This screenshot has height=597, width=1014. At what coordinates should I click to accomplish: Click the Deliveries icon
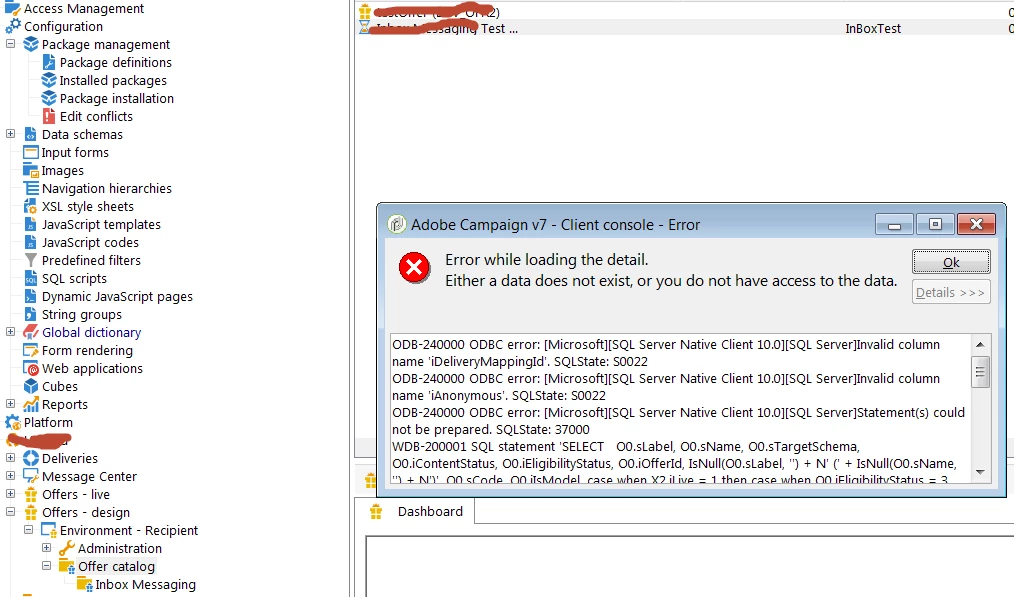(30, 459)
